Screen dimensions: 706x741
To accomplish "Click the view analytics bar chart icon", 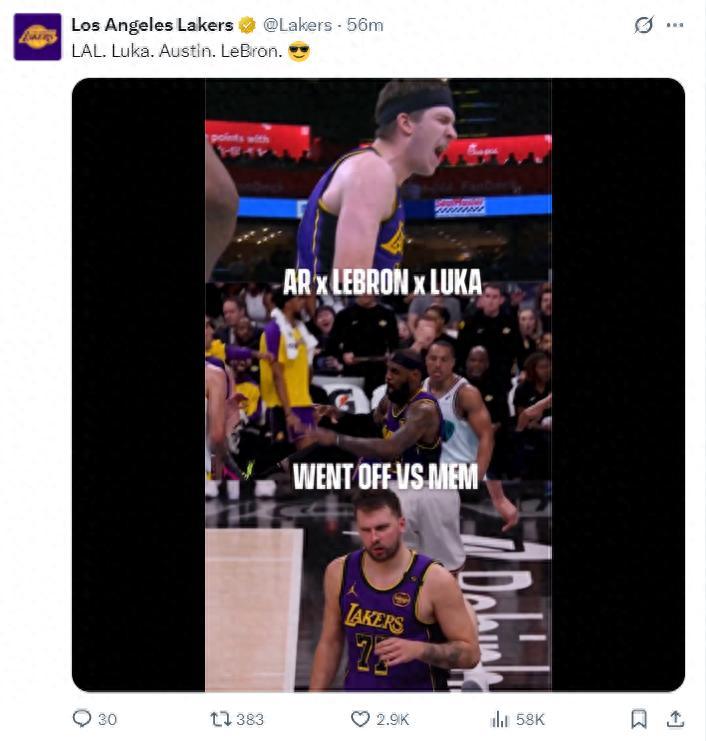I will click(x=499, y=718).
